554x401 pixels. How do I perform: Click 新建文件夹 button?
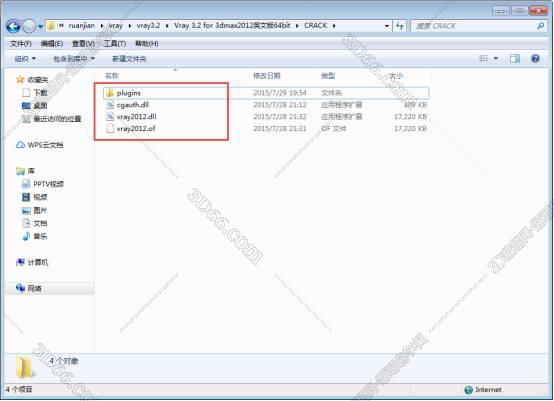[x=129, y=59]
